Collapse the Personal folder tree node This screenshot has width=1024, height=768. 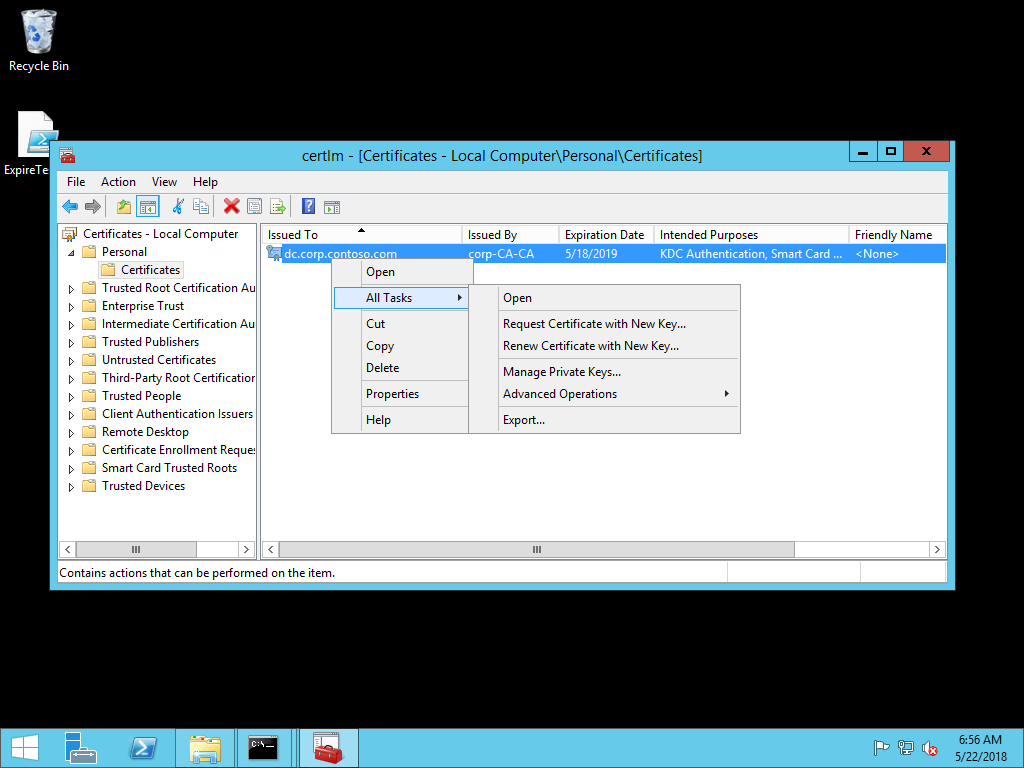click(71, 253)
